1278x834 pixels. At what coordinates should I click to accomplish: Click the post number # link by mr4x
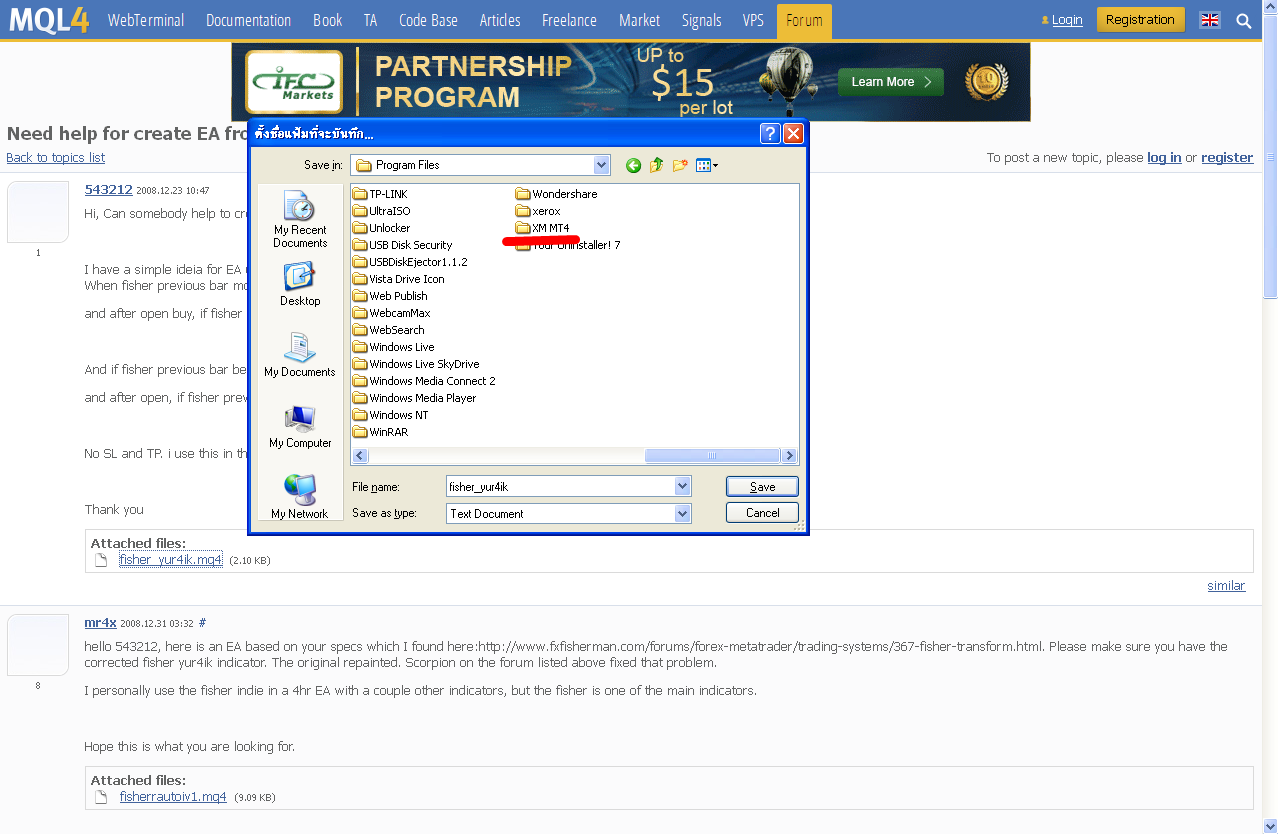point(203,622)
